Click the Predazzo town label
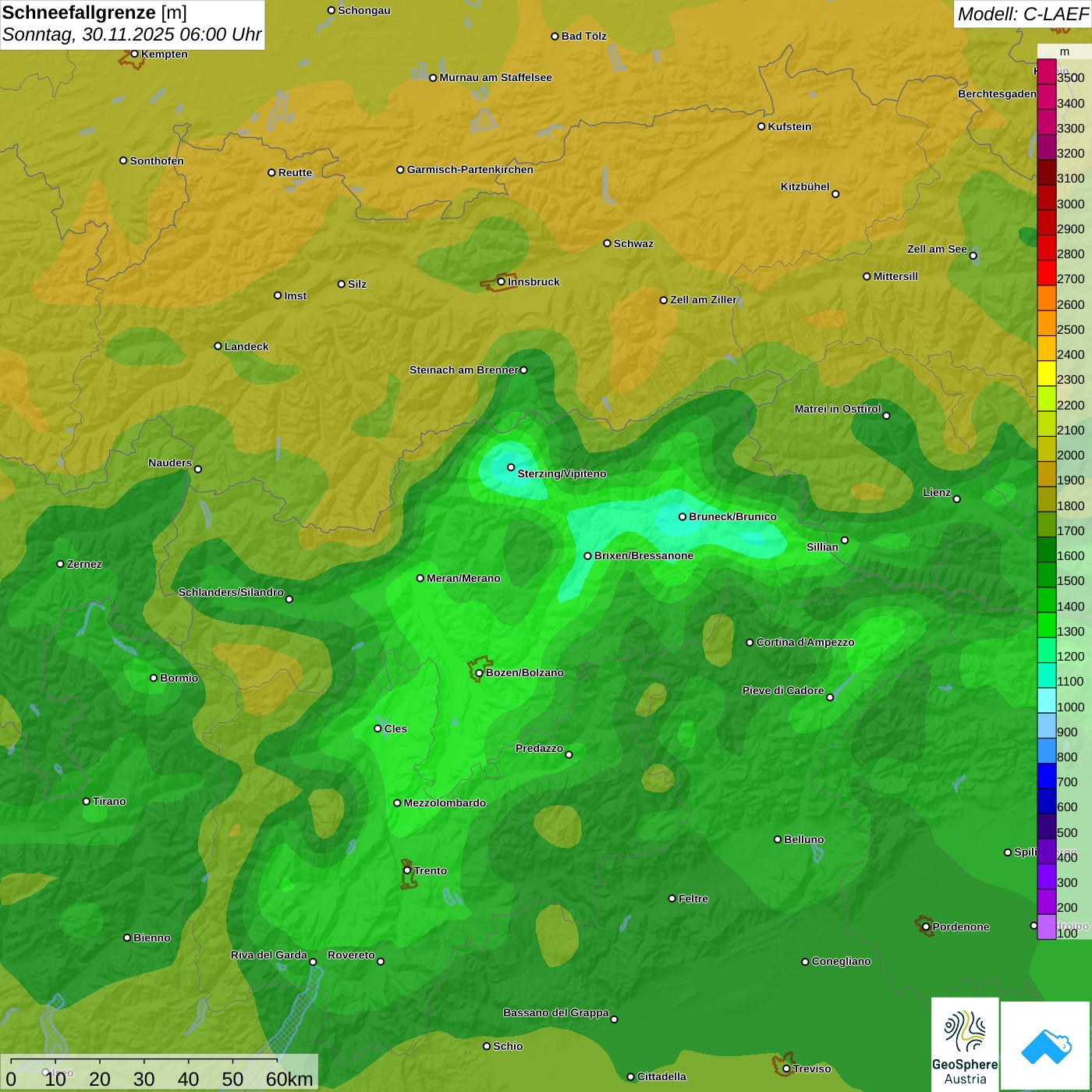Viewport: 1092px width, 1092px height. pyautogui.click(x=539, y=748)
